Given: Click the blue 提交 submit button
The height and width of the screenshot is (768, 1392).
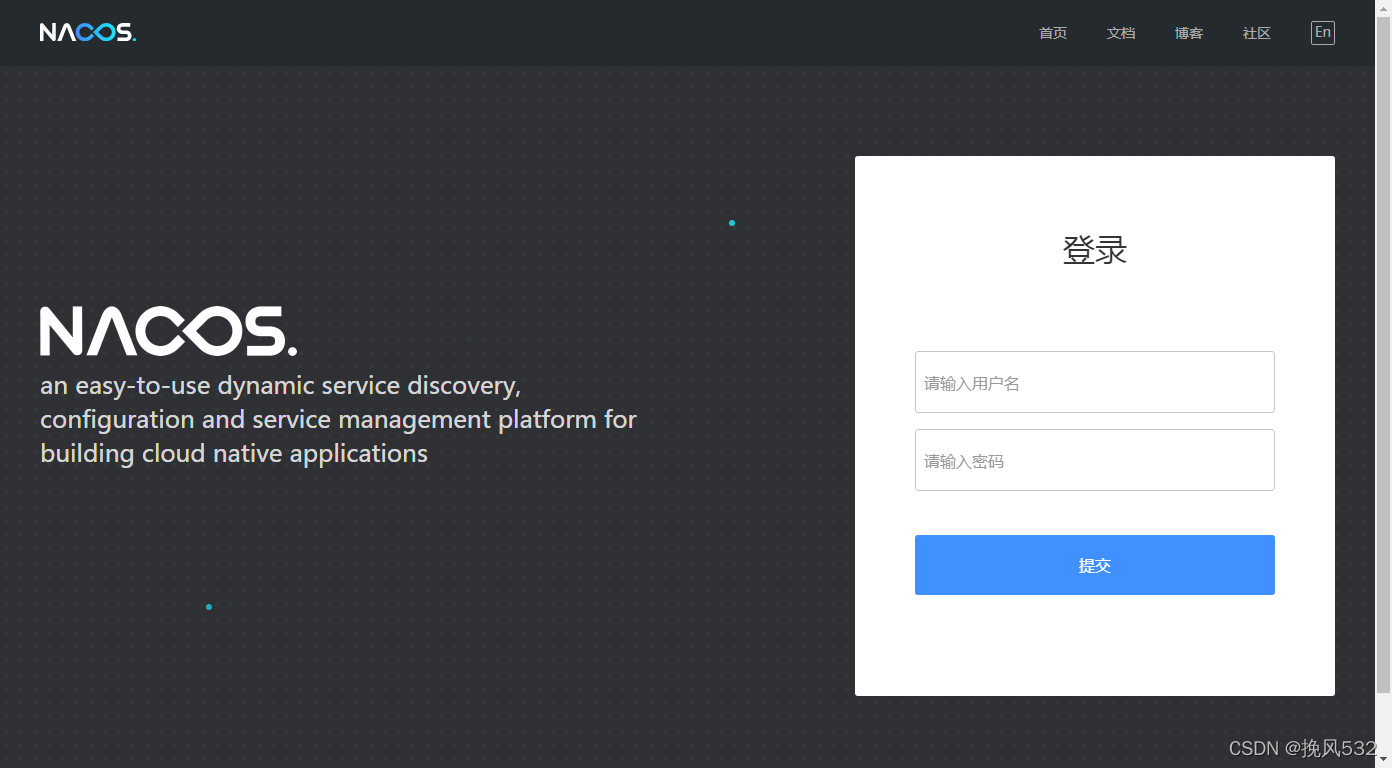Looking at the screenshot, I should [x=1095, y=565].
